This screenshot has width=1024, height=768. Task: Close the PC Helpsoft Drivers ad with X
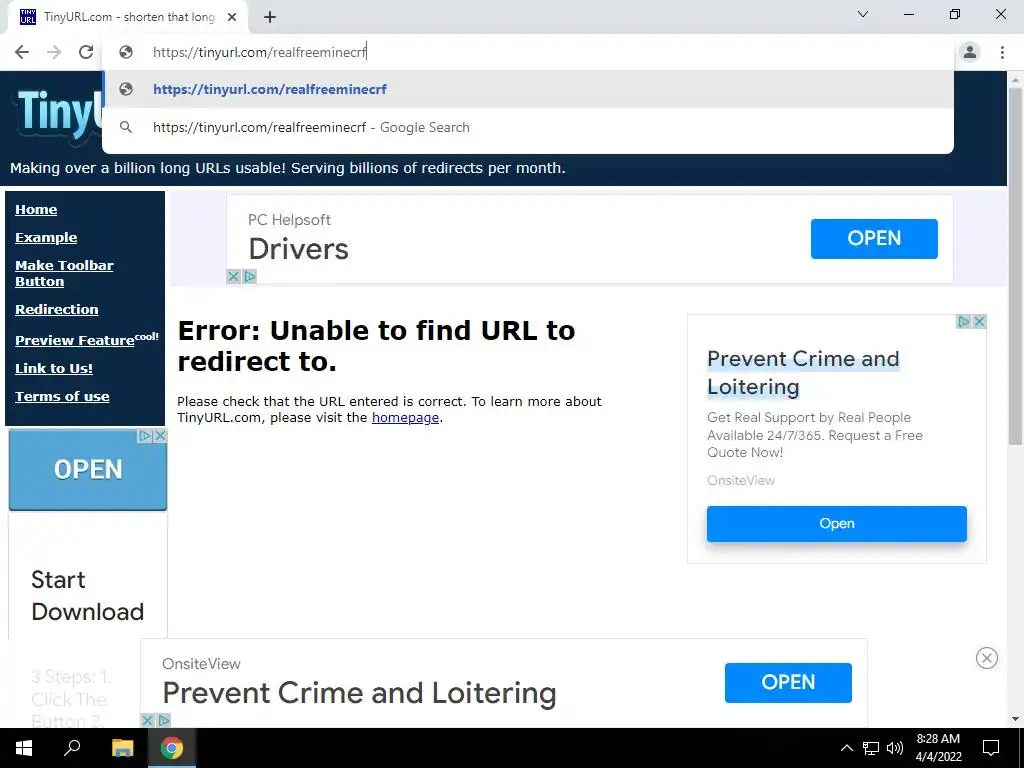[x=234, y=276]
